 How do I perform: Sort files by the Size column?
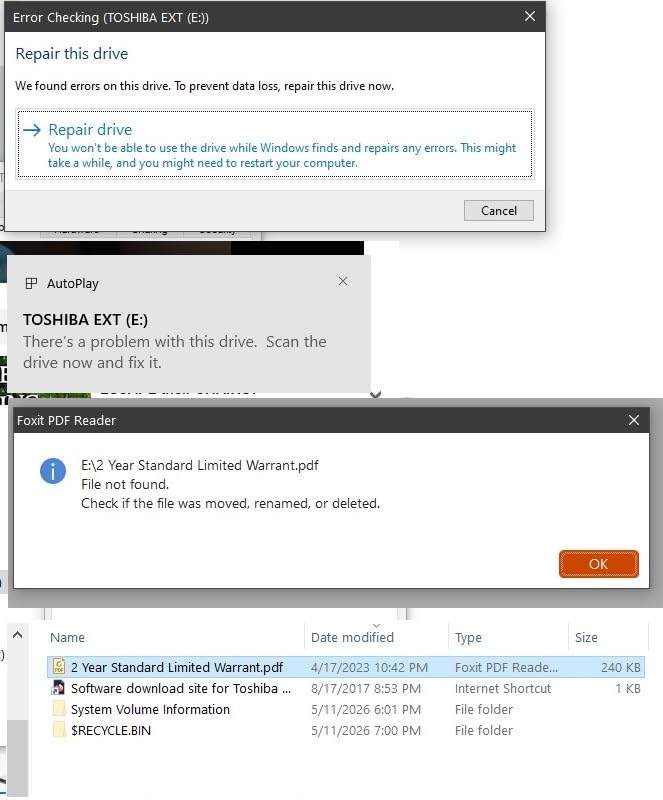point(586,637)
